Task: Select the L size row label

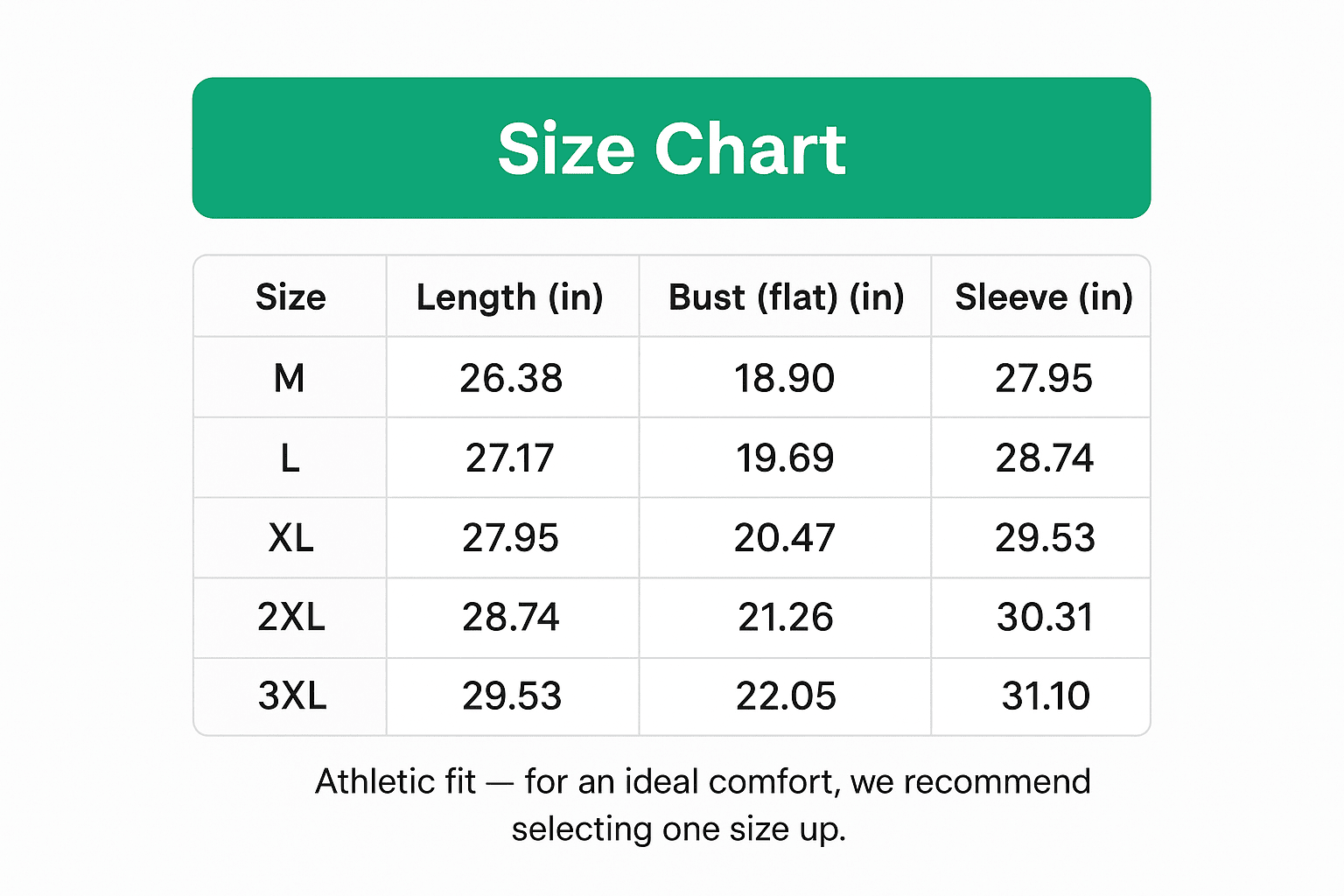Action: pyautogui.click(x=290, y=458)
